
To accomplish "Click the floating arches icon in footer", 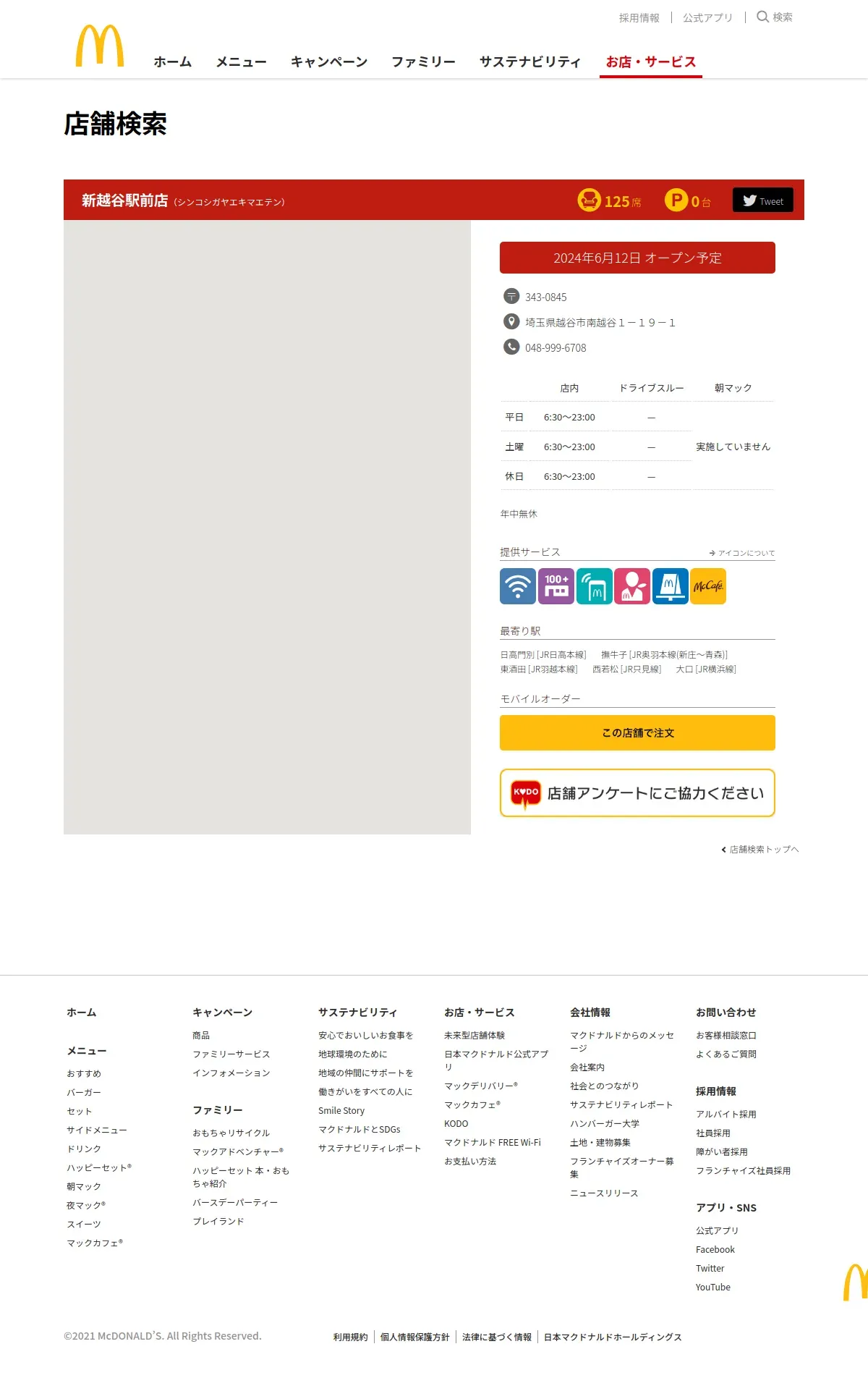I will click(856, 1282).
